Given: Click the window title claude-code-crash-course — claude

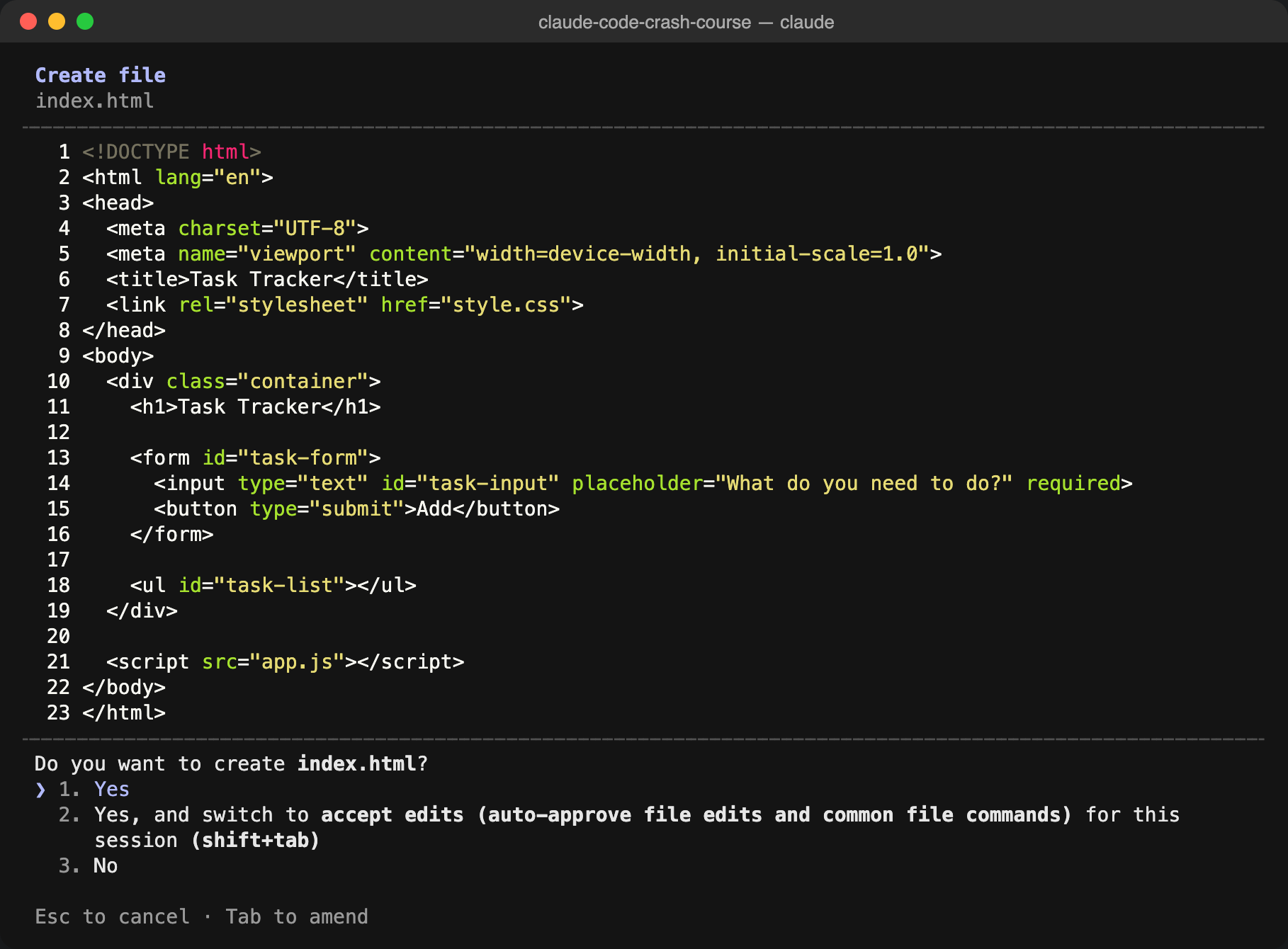Looking at the screenshot, I should 686,22.
